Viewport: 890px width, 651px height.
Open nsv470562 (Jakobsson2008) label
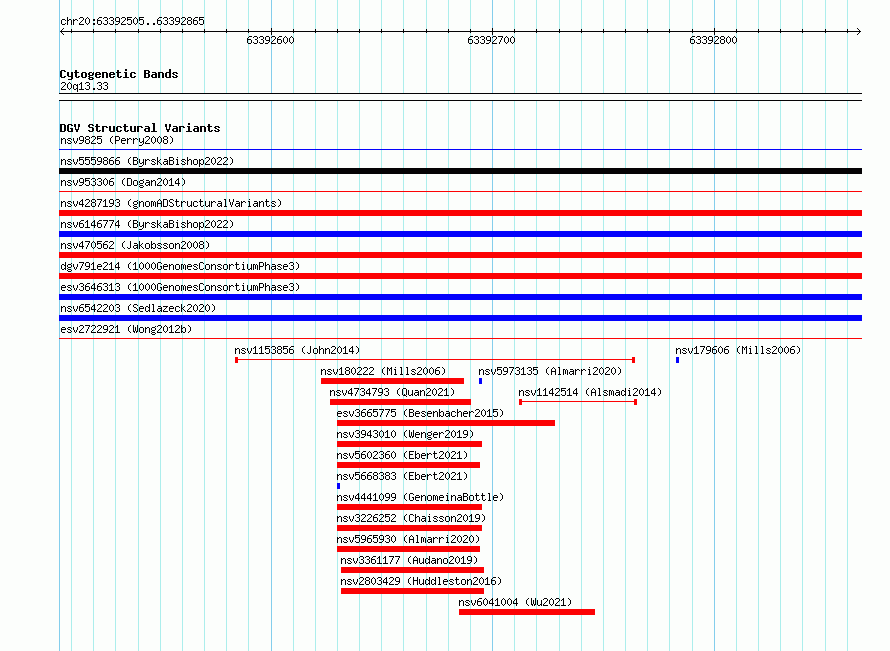tap(135, 245)
